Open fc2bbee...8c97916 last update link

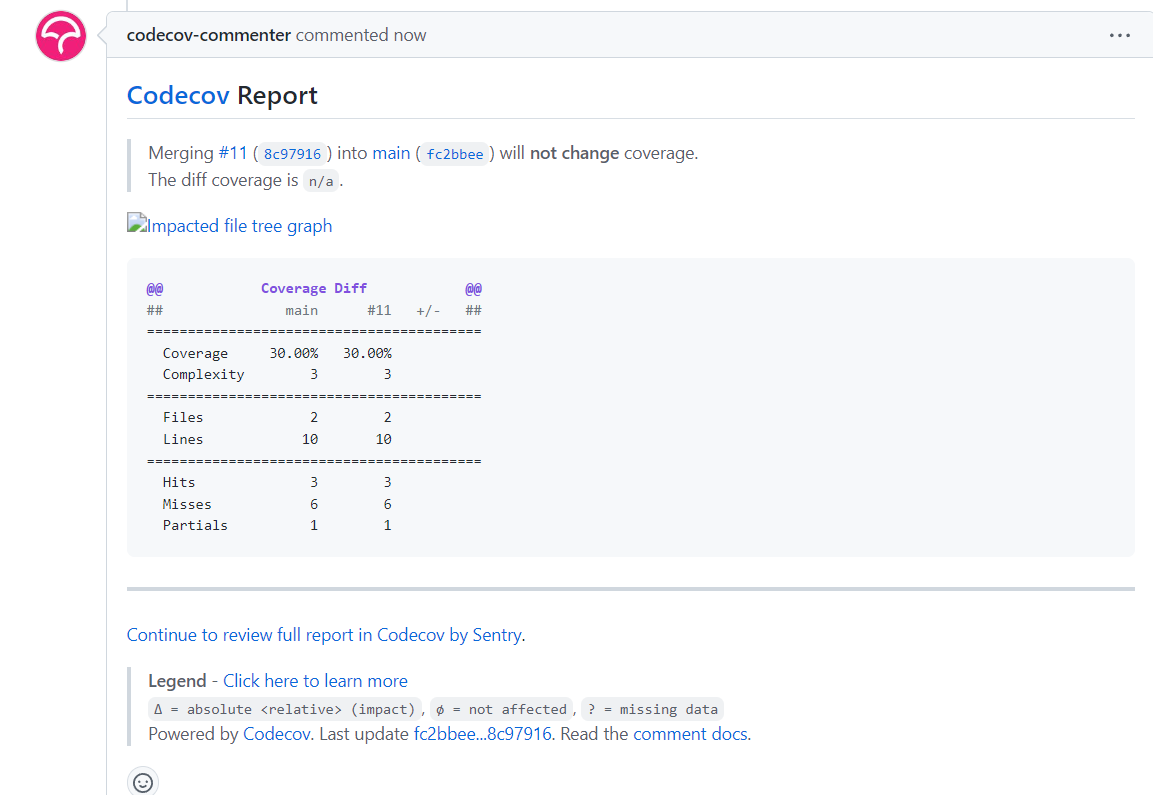(482, 734)
